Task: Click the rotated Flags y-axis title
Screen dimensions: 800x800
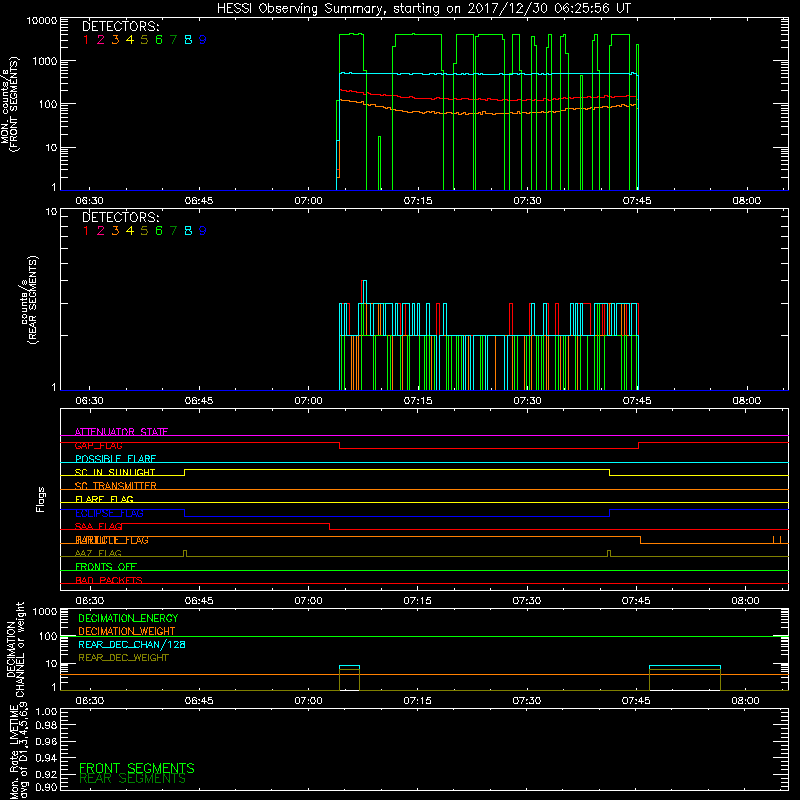Action: point(41,499)
